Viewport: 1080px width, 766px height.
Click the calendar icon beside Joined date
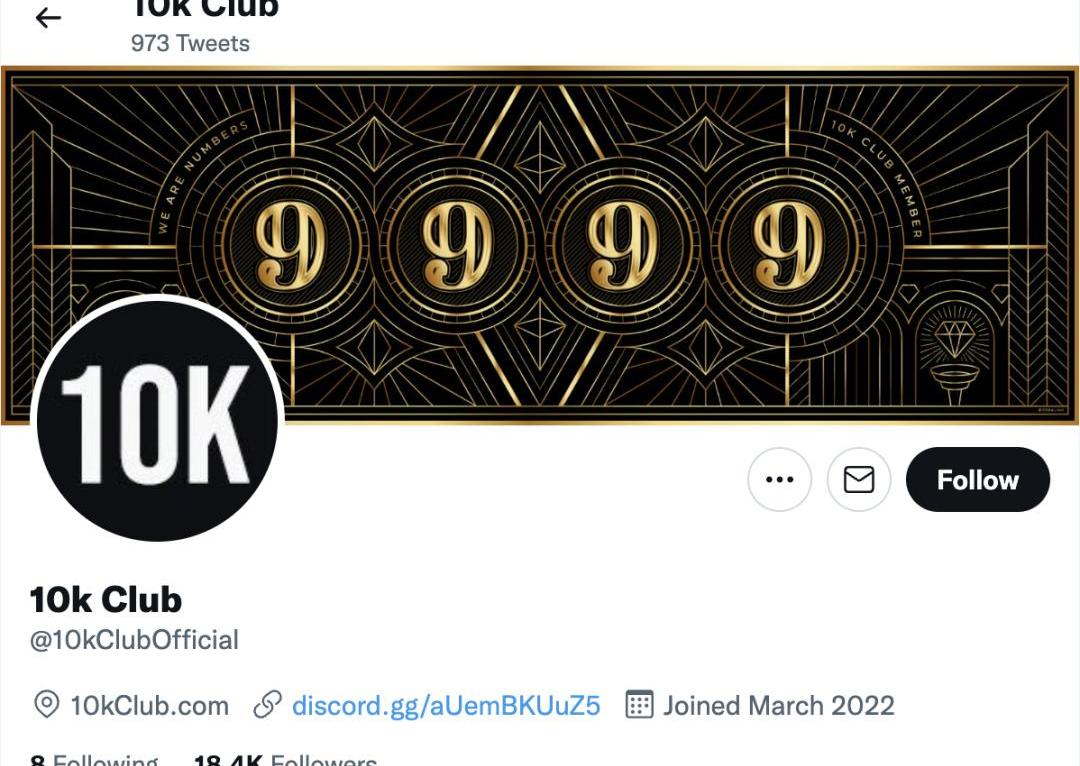[x=639, y=706]
